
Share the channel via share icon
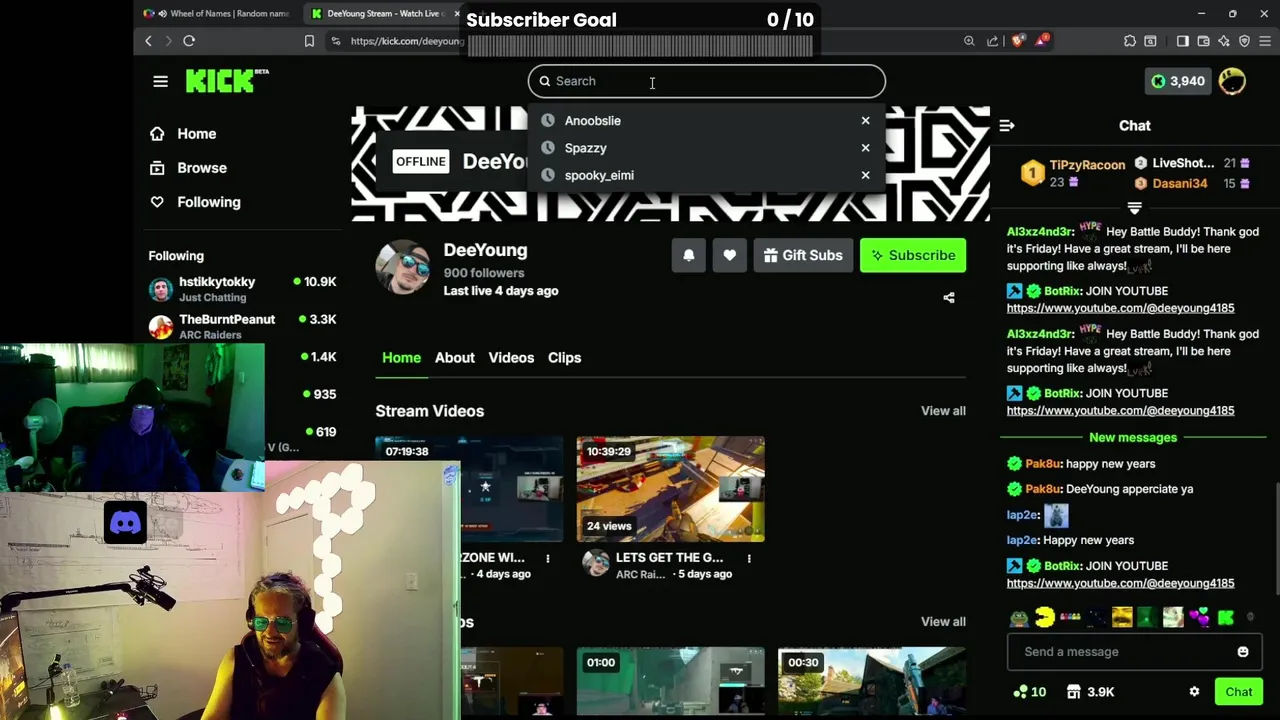click(x=949, y=298)
